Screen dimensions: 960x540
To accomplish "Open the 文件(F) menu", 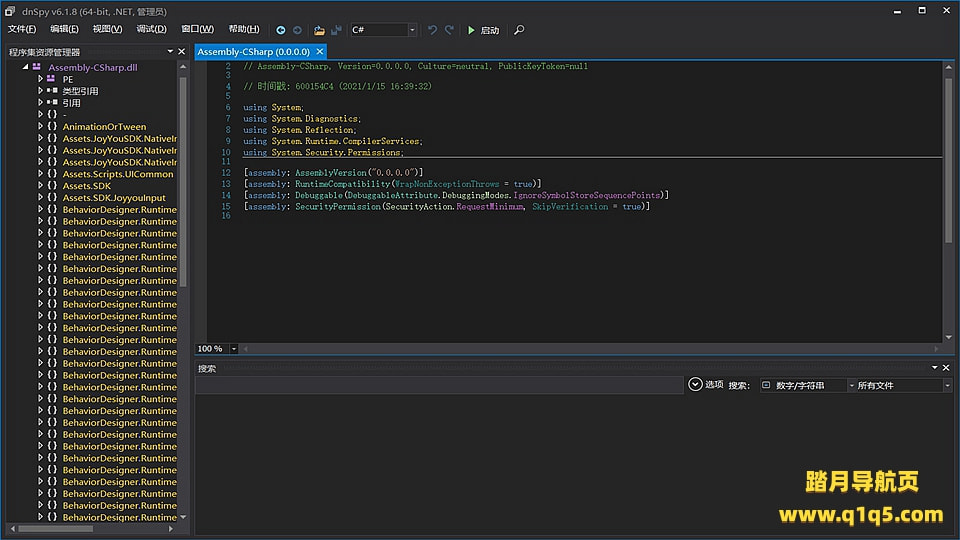I will tap(22, 29).
